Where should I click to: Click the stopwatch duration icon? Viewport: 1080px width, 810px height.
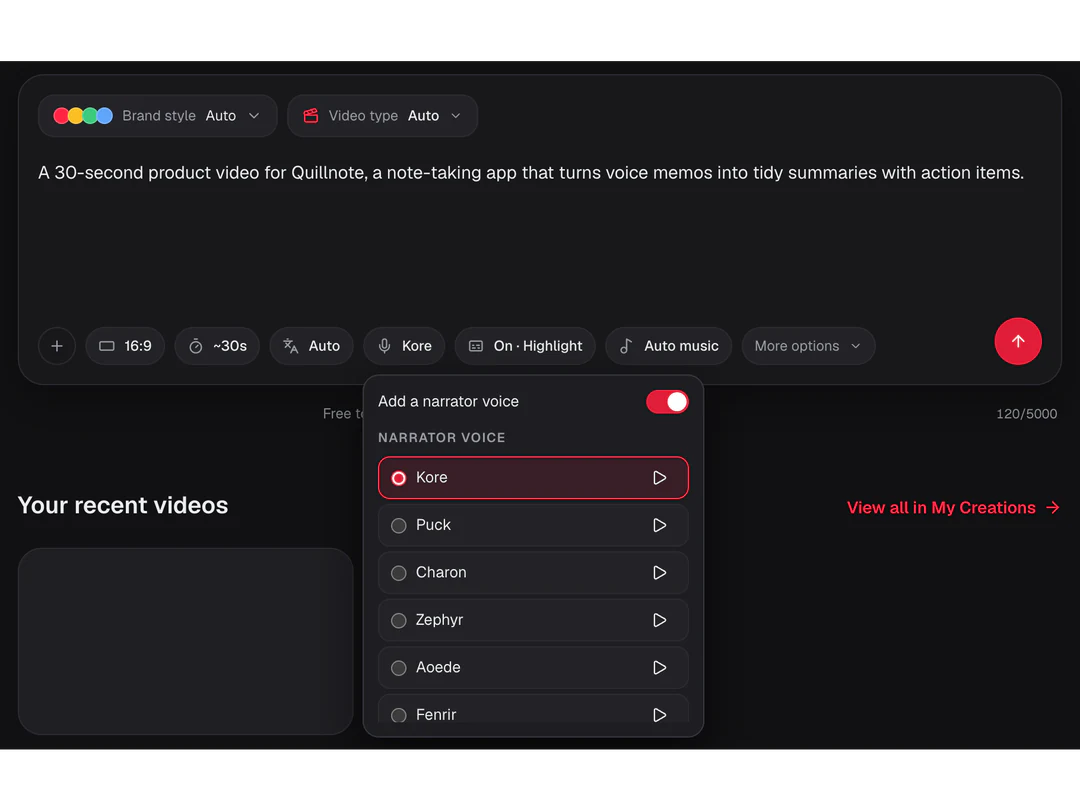click(196, 346)
